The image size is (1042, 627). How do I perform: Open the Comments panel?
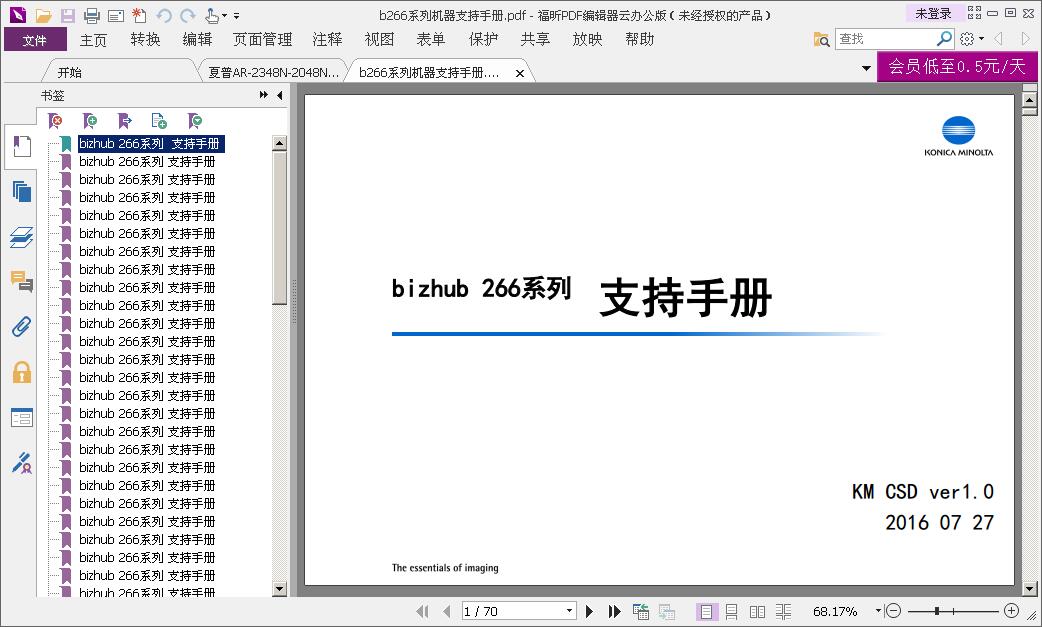(21, 282)
